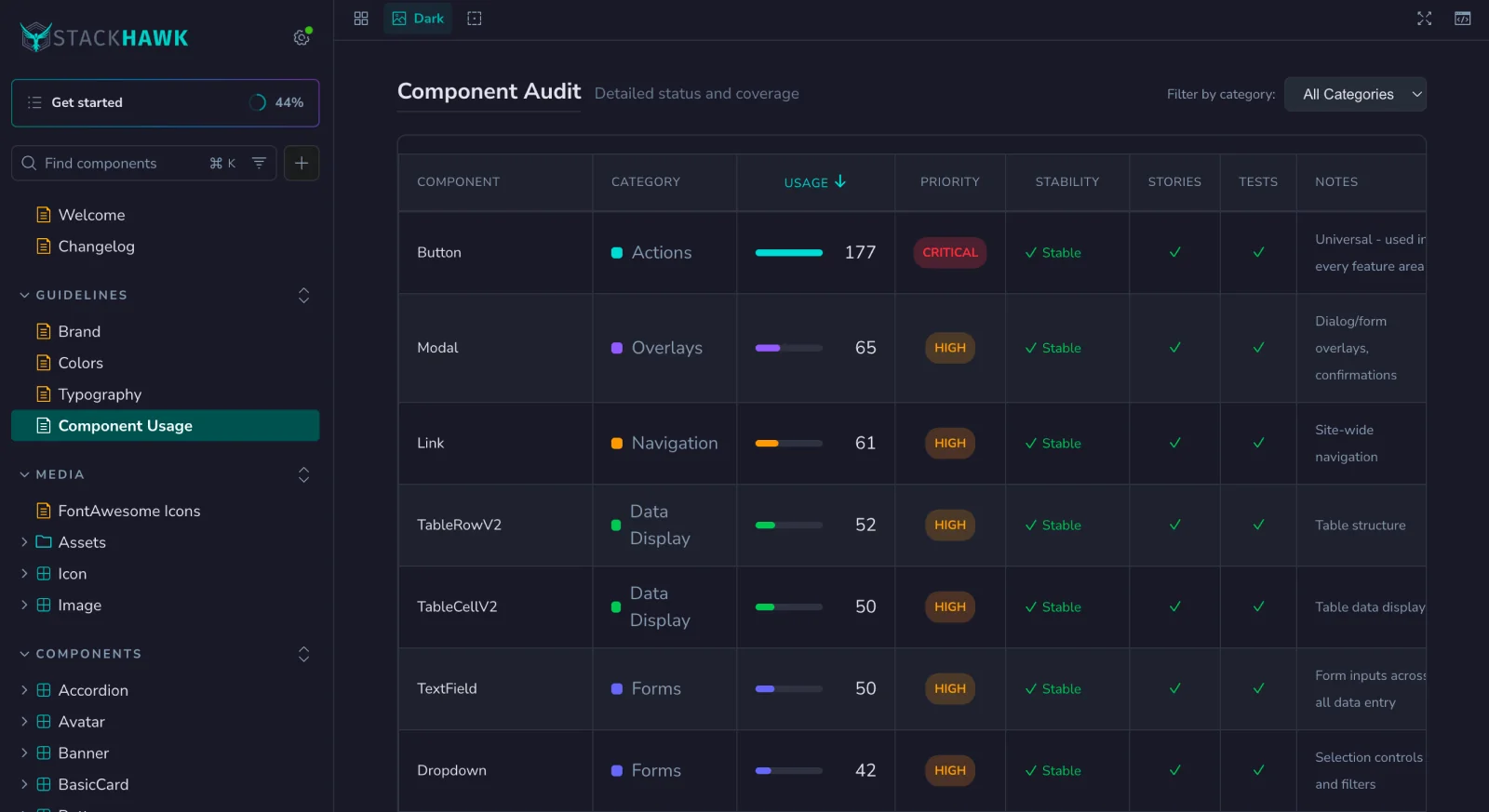The height and width of the screenshot is (812, 1489).
Task: Click the BasicCard component grid icon
Action: click(44, 785)
